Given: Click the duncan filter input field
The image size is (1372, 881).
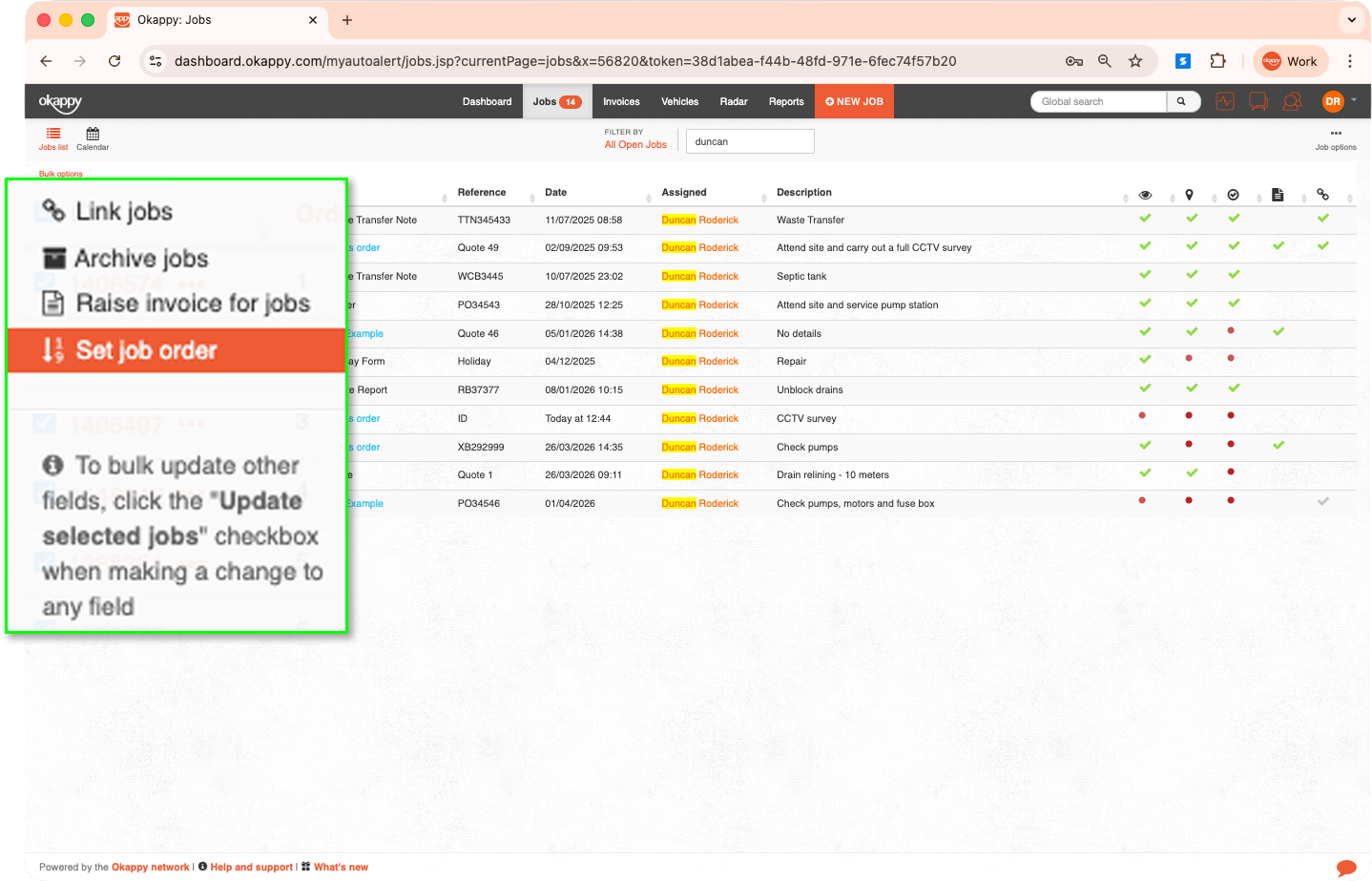Looking at the screenshot, I should [750, 140].
